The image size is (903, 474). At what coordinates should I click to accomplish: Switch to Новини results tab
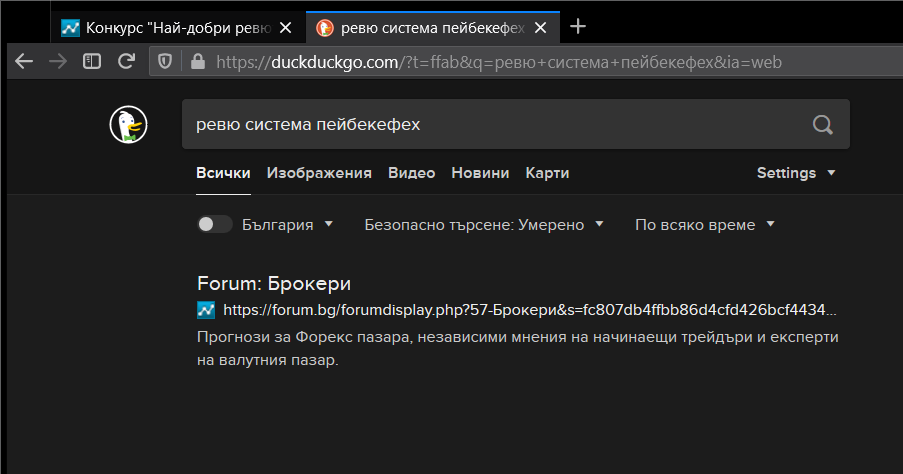click(480, 173)
